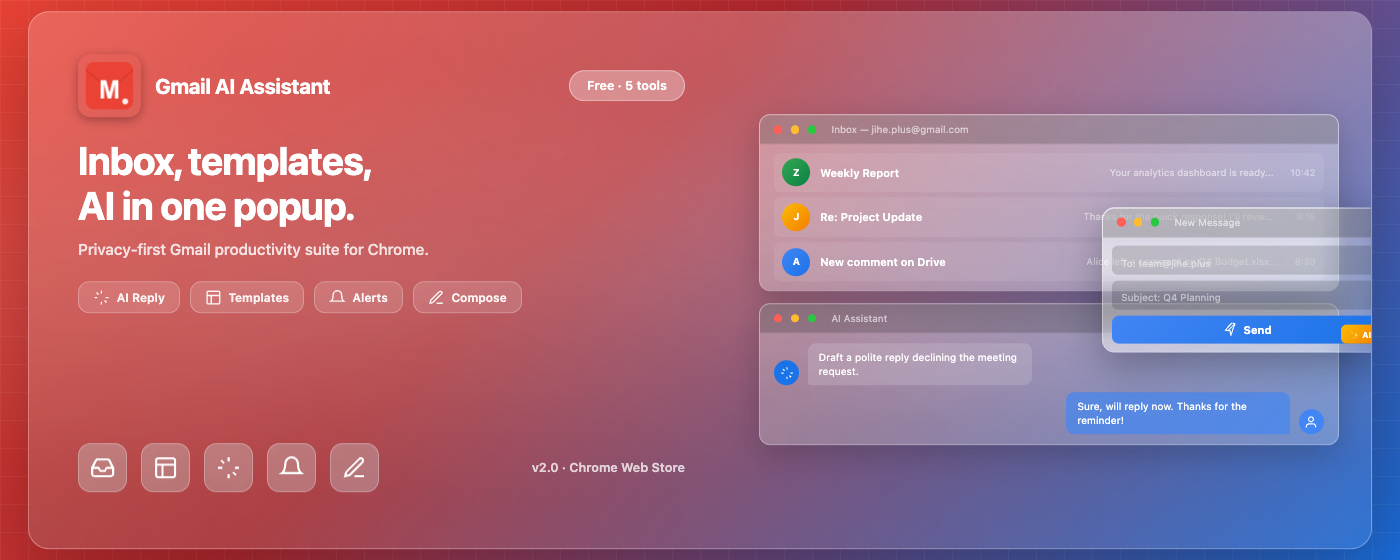
Task: Click the analytics dashboard preview text
Action: [x=1192, y=173]
